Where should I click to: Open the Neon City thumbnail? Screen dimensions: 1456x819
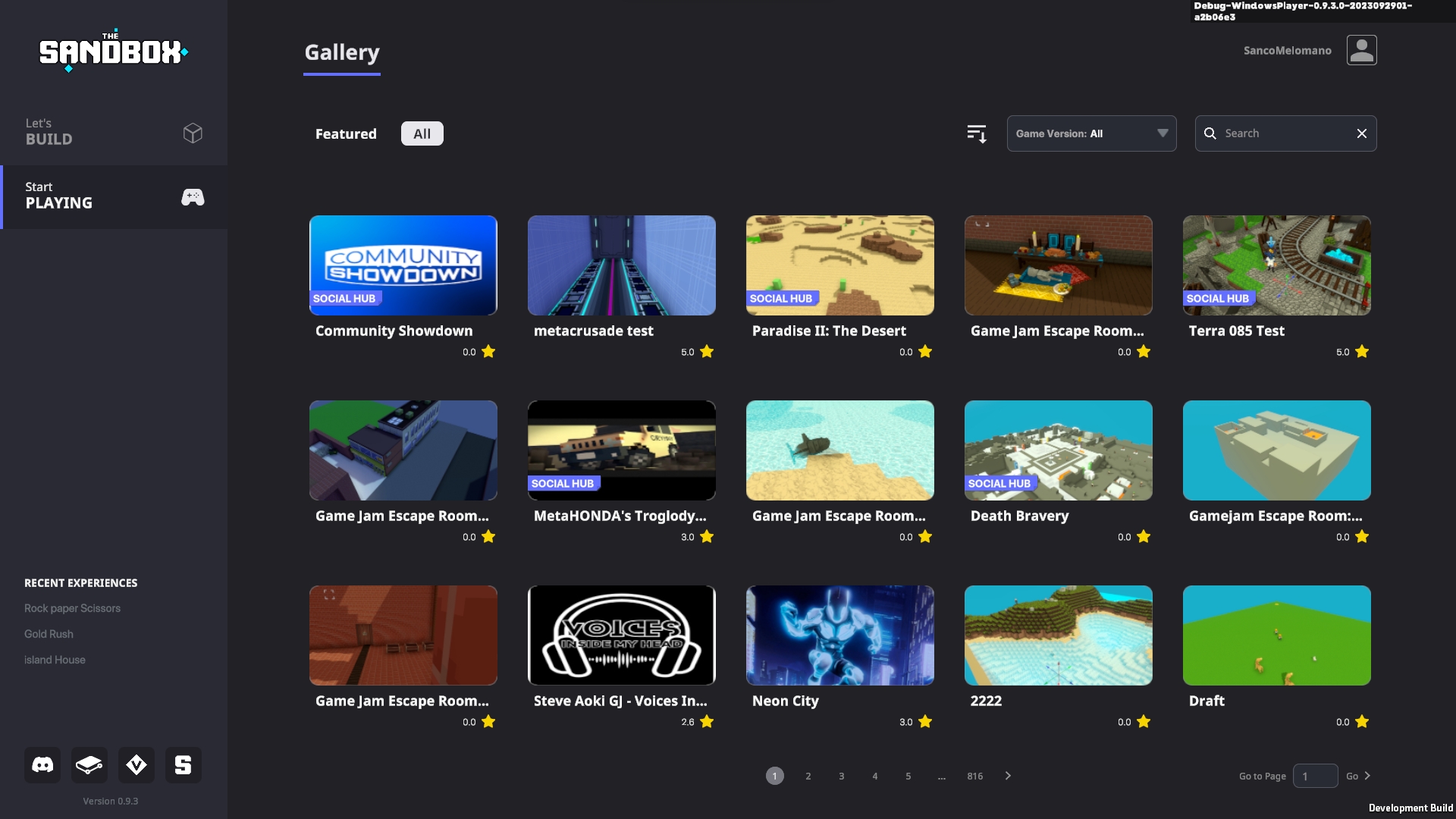pyautogui.click(x=839, y=635)
